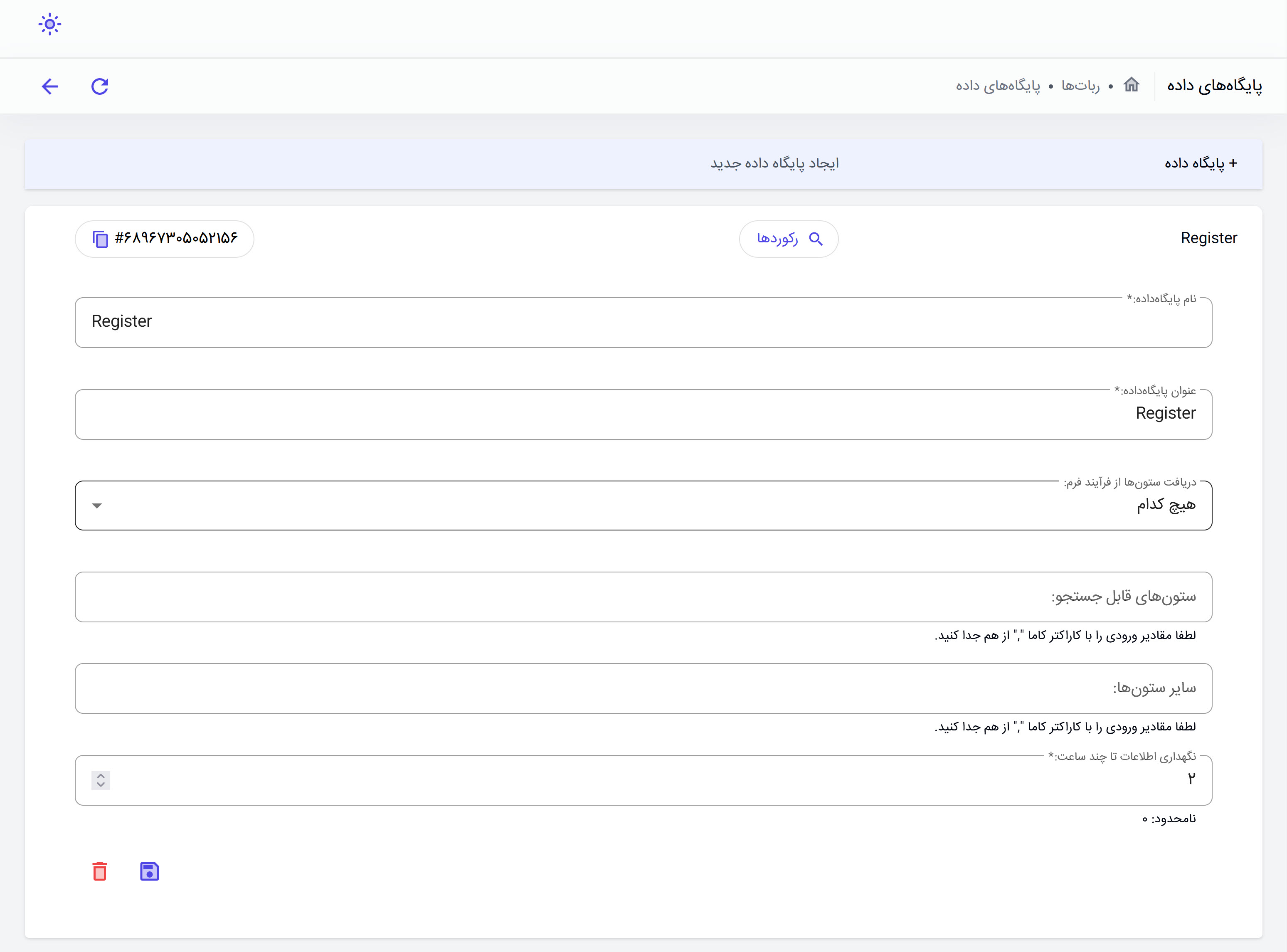Viewport: 1287px width, 952px height.
Task: Click the searchable columns input field
Action: click(x=643, y=597)
